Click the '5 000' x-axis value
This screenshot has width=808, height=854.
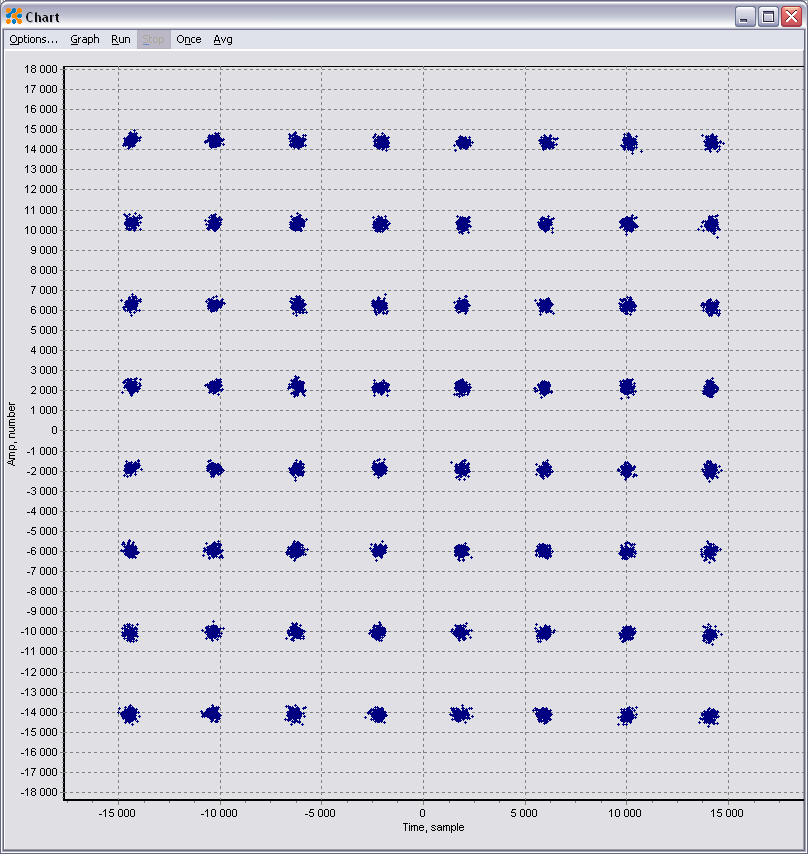524,813
